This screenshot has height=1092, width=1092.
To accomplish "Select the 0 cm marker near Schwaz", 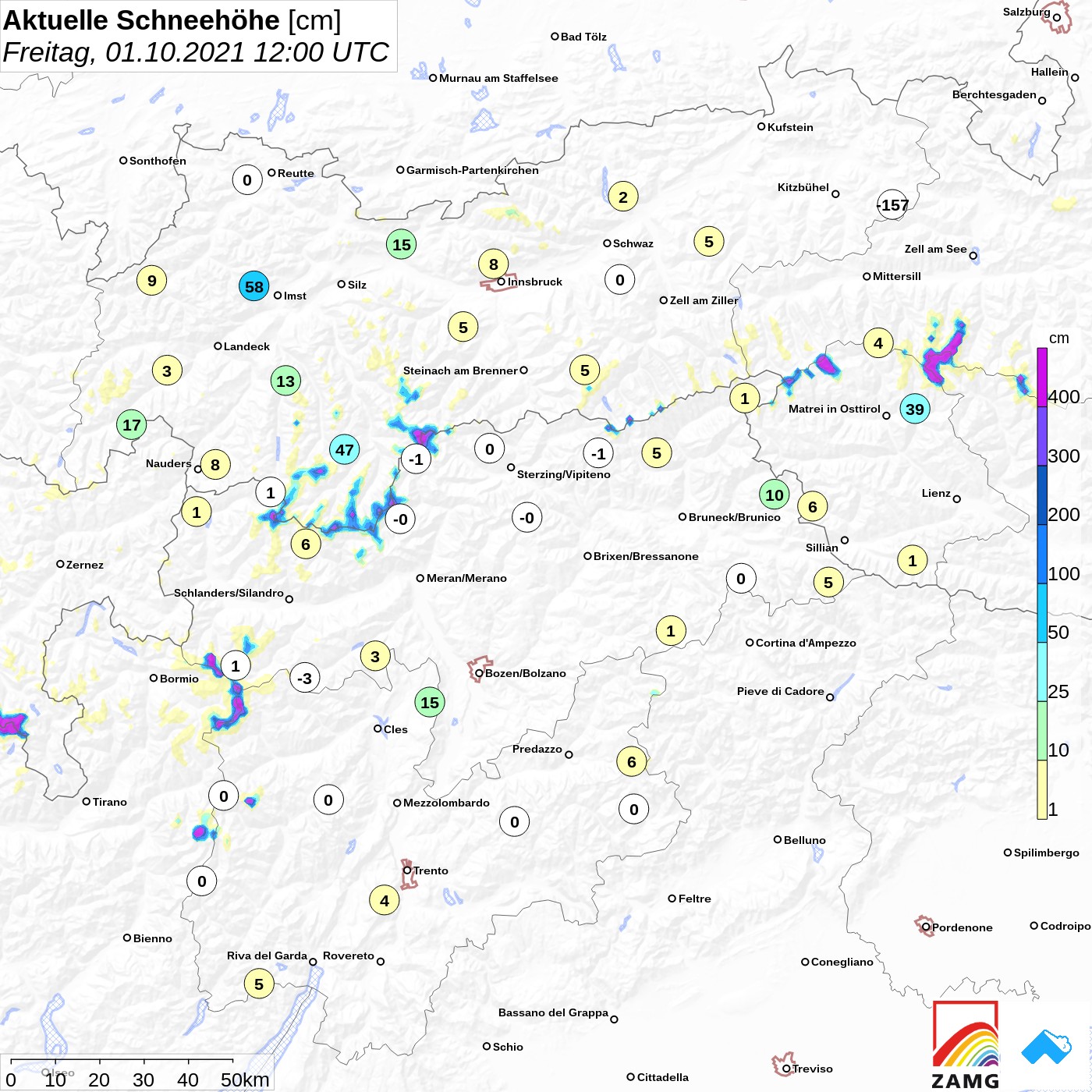I will pyautogui.click(x=620, y=279).
